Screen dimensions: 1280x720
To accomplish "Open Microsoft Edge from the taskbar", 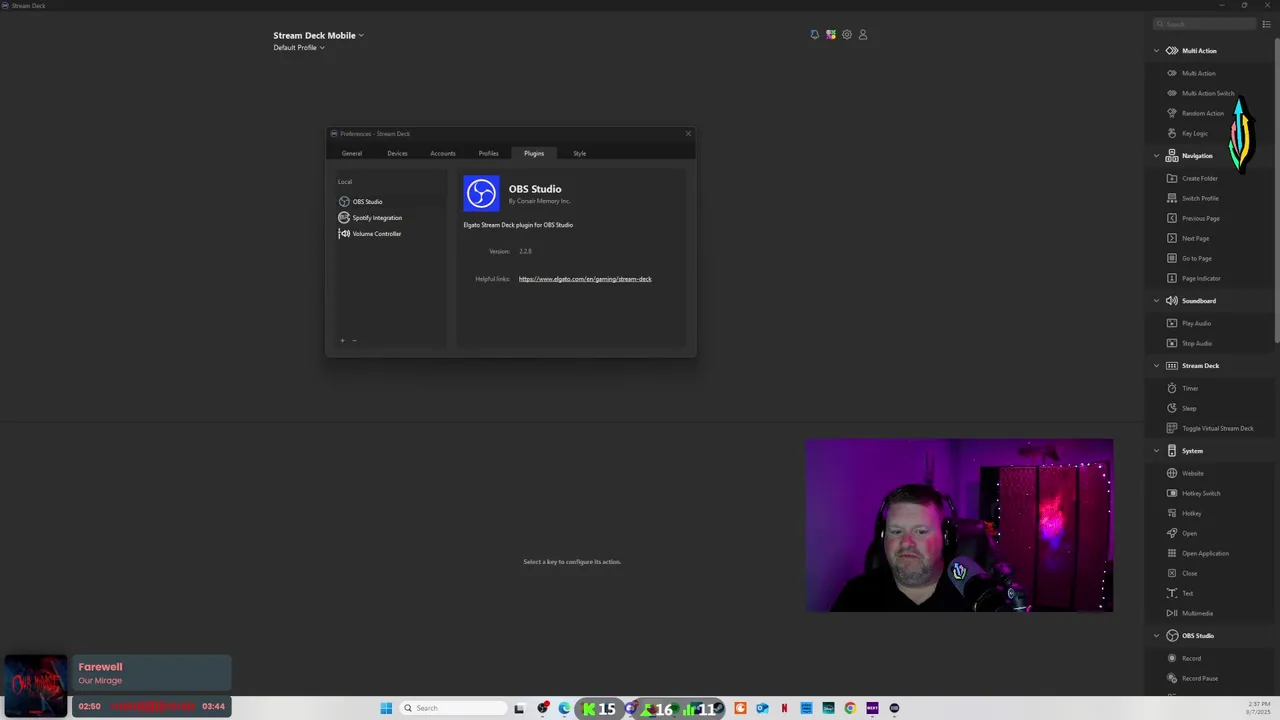I will (565, 709).
